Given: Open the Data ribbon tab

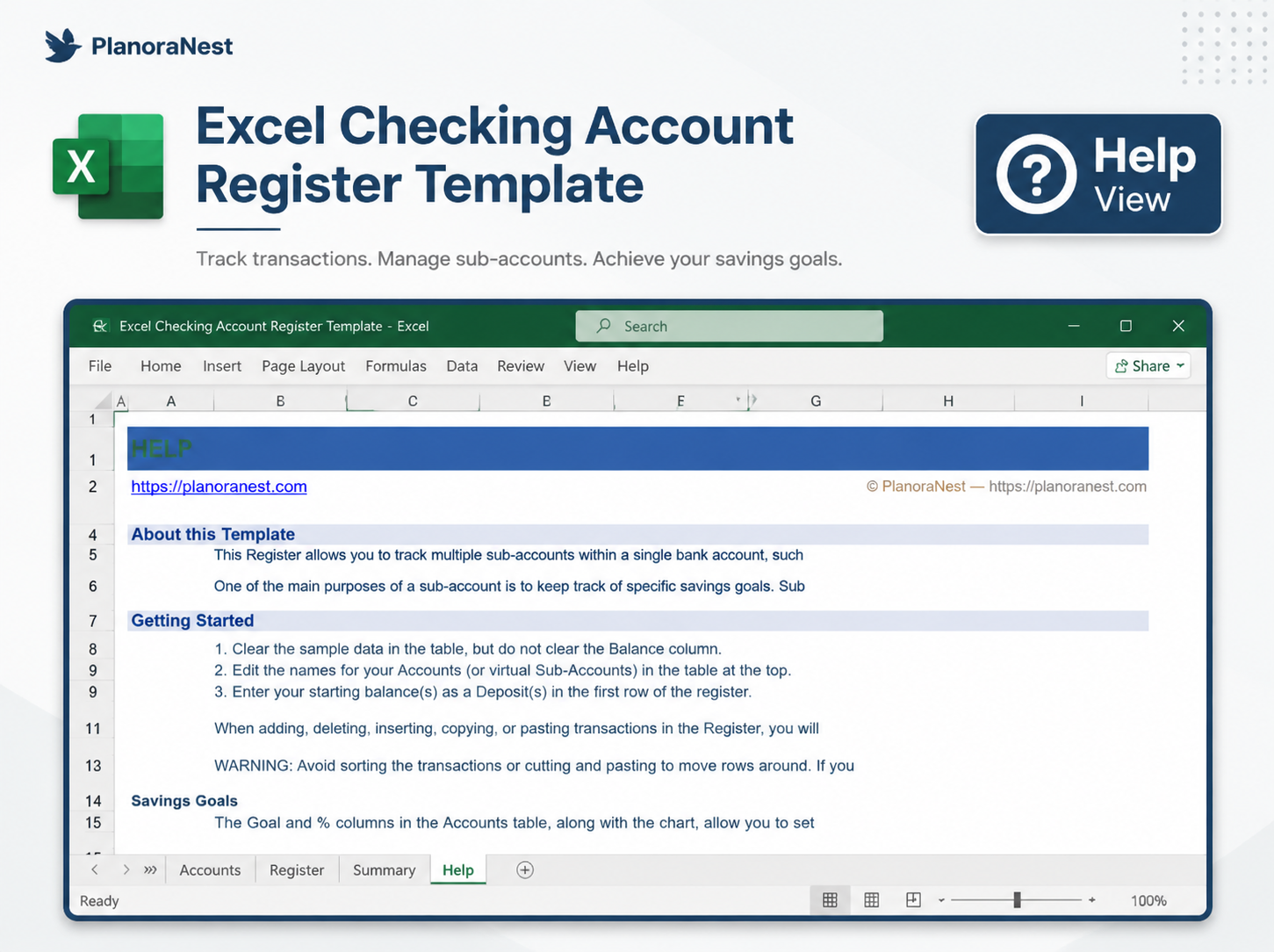Looking at the screenshot, I should (x=462, y=366).
